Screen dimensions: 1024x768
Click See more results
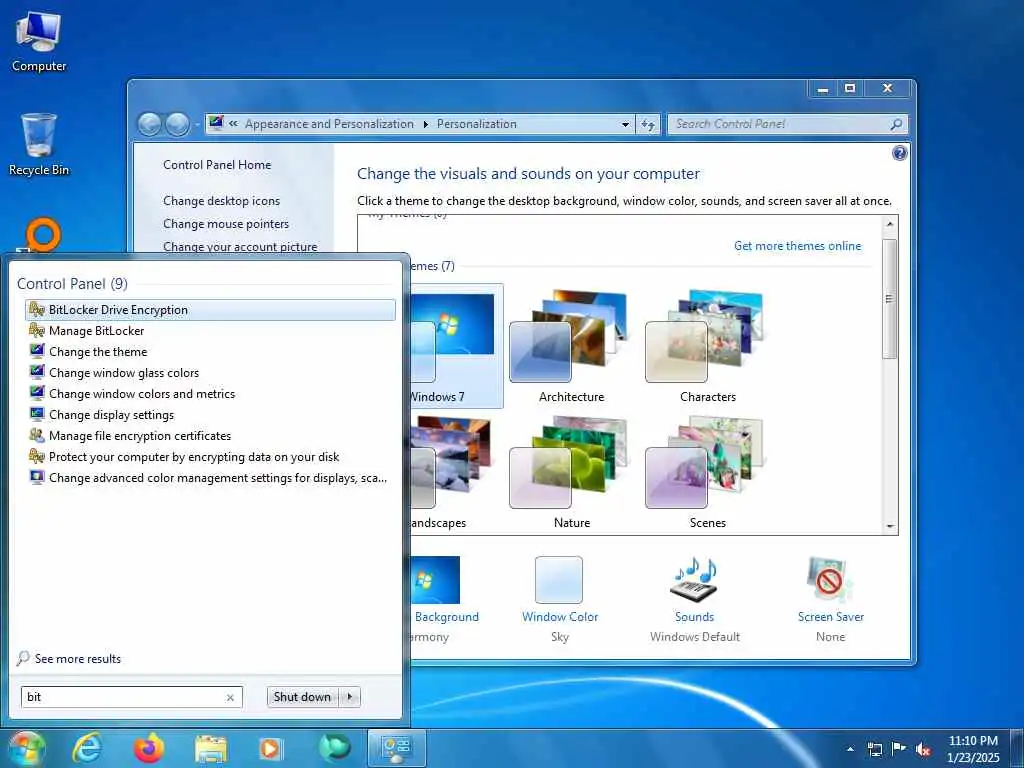69,658
